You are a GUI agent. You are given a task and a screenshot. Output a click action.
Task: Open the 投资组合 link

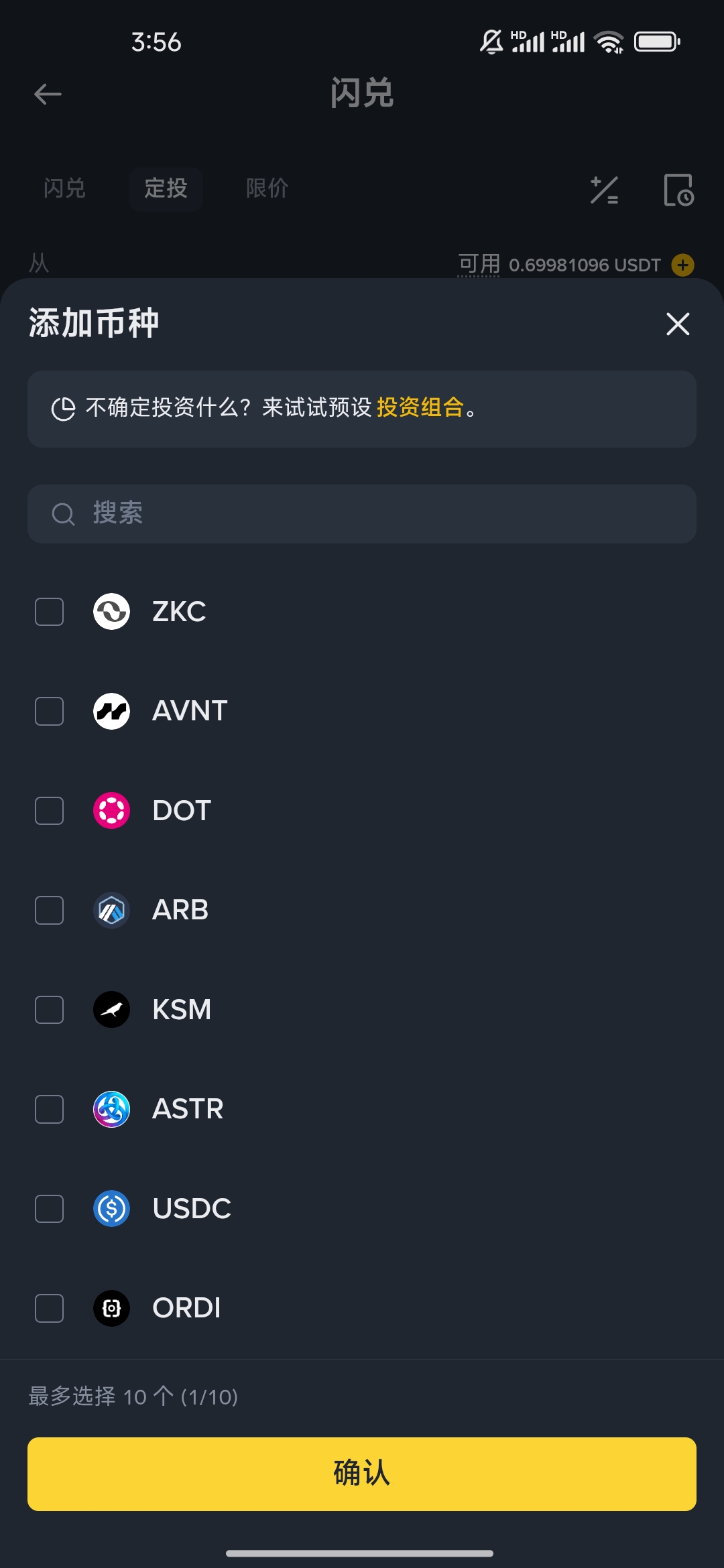tap(420, 407)
